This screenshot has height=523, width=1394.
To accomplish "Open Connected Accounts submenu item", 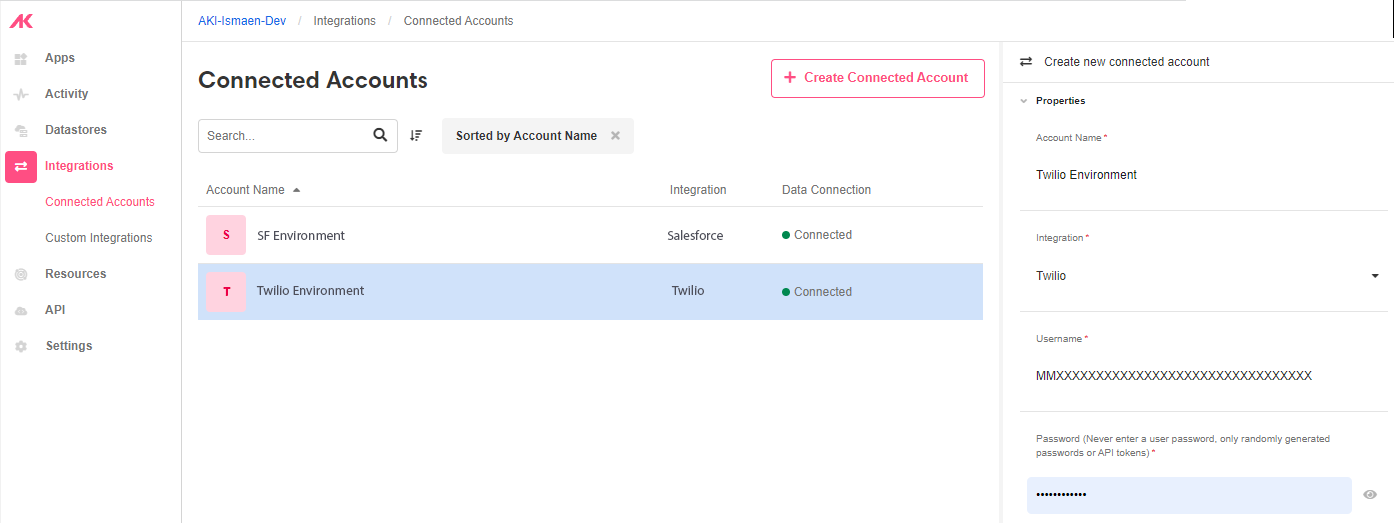I will point(100,202).
